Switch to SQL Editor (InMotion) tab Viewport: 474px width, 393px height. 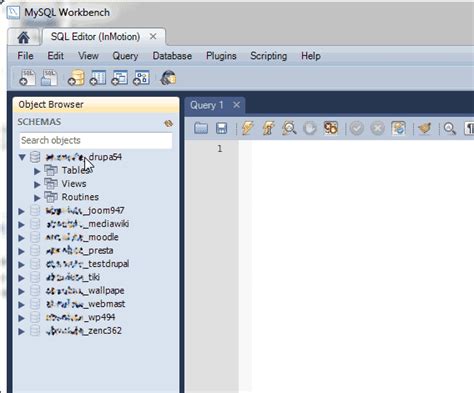pyautogui.click(x=95, y=37)
